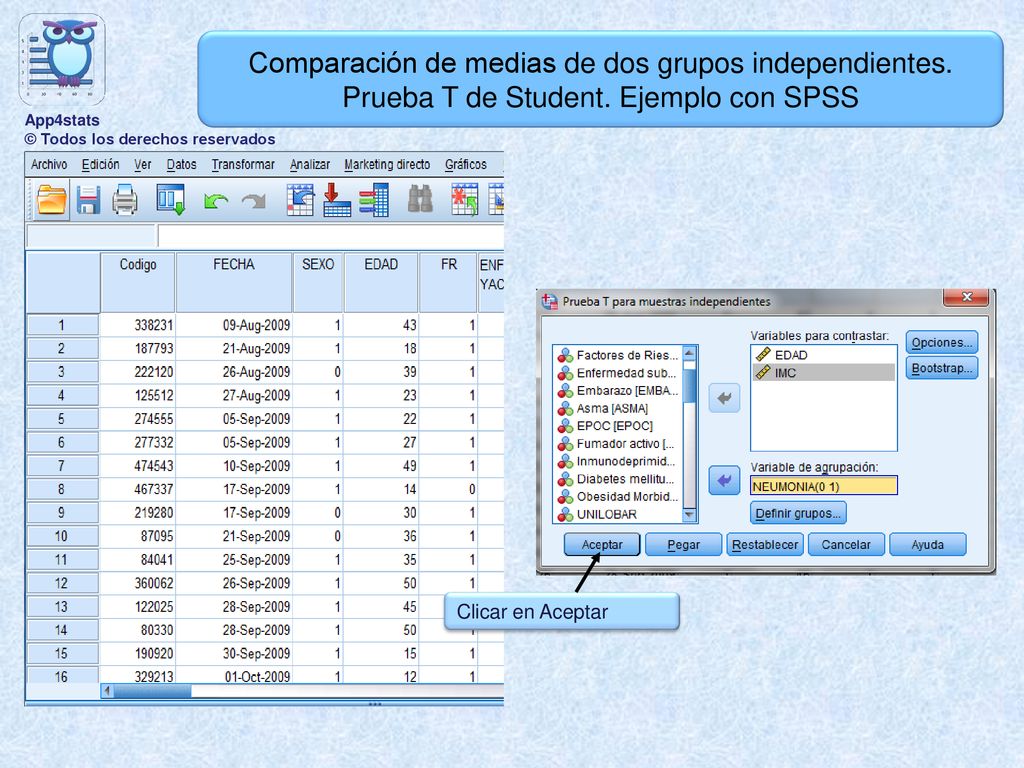Open the Ver menu
1024x768 pixels.
[143, 165]
